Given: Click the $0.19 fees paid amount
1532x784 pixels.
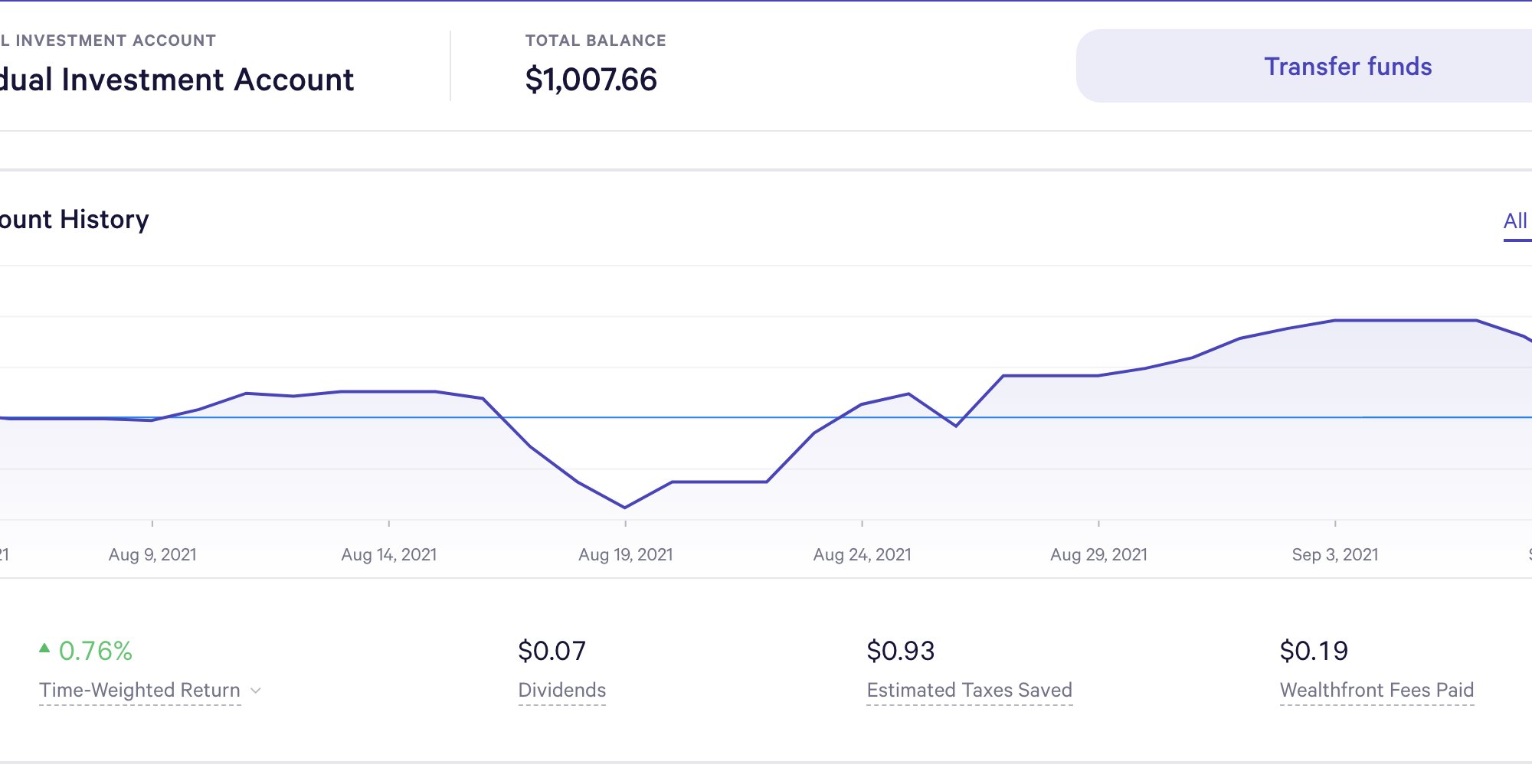Looking at the screenshot, I should (x=1314, y=651).
